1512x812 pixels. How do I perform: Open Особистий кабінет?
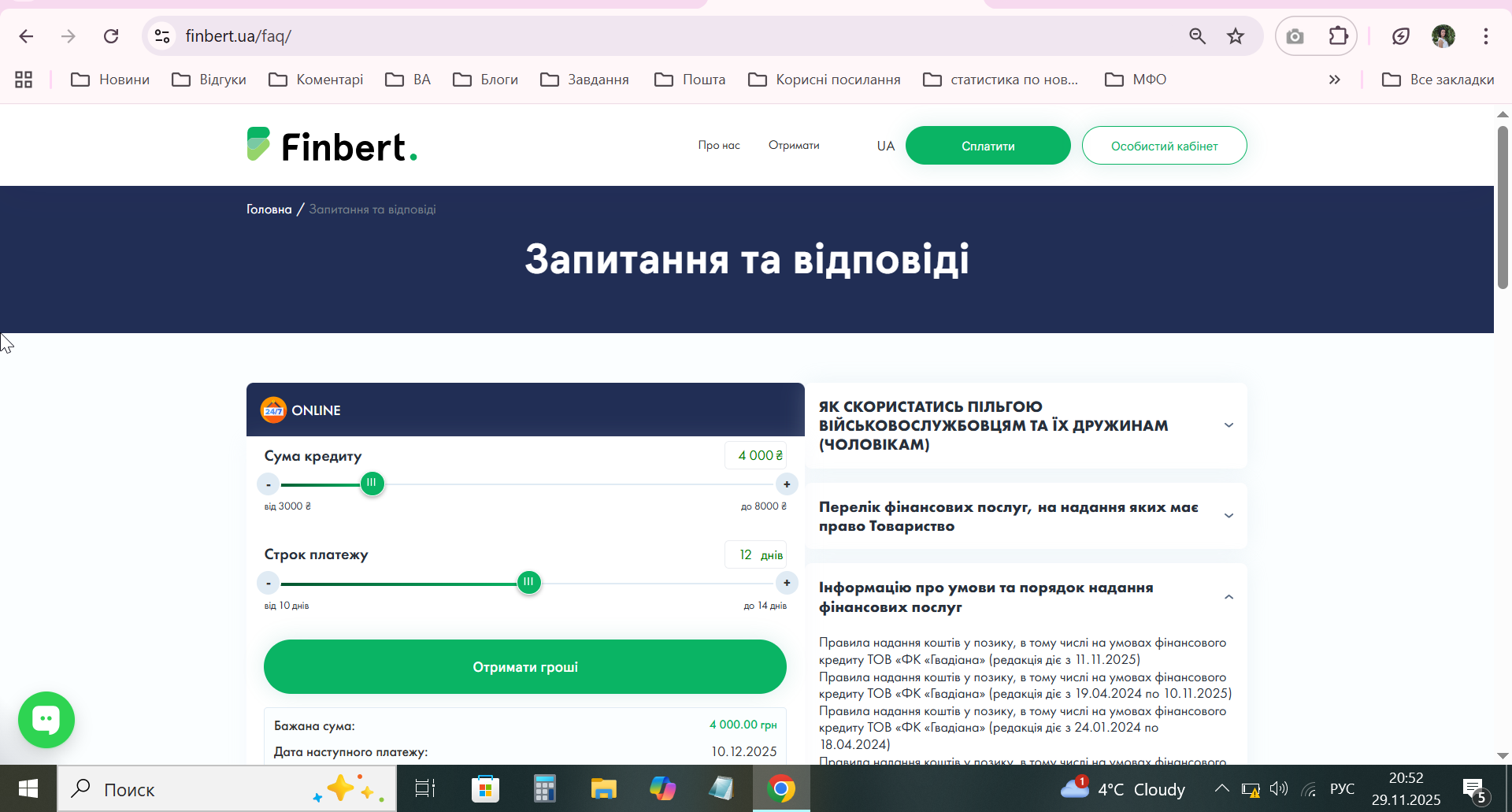[x=1165, y=146]
